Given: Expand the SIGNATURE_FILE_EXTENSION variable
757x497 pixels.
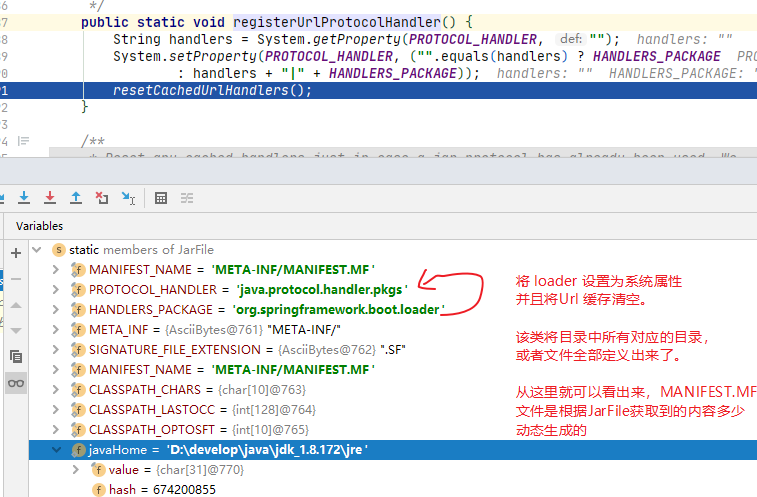Looking at the screenshot, I should [56, 350].
